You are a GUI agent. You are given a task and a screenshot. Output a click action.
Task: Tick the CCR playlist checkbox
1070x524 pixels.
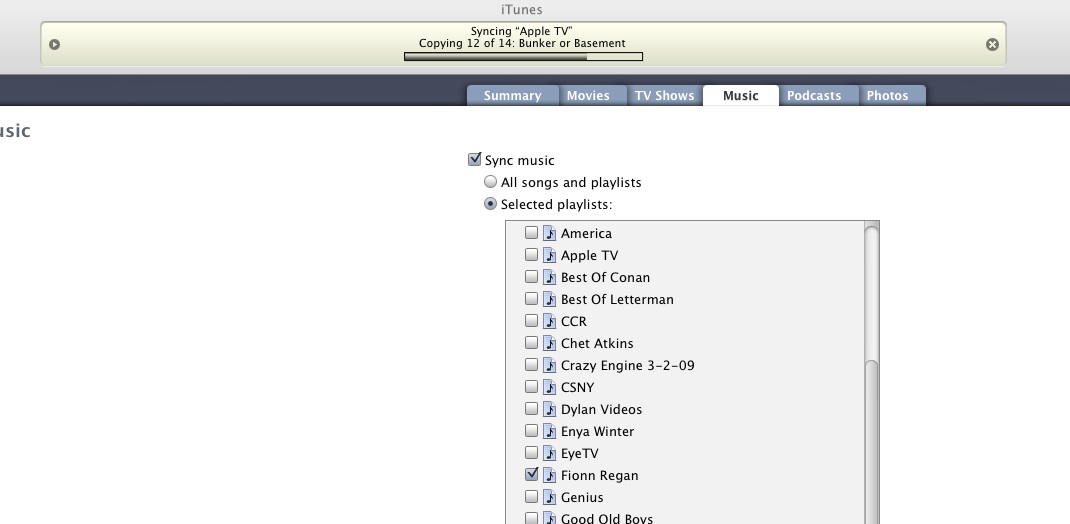(x=531, y=321)
